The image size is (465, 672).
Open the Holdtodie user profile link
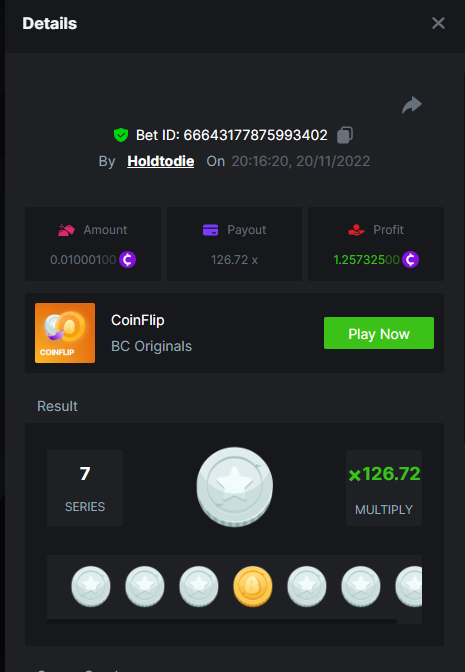click(161, 161)
